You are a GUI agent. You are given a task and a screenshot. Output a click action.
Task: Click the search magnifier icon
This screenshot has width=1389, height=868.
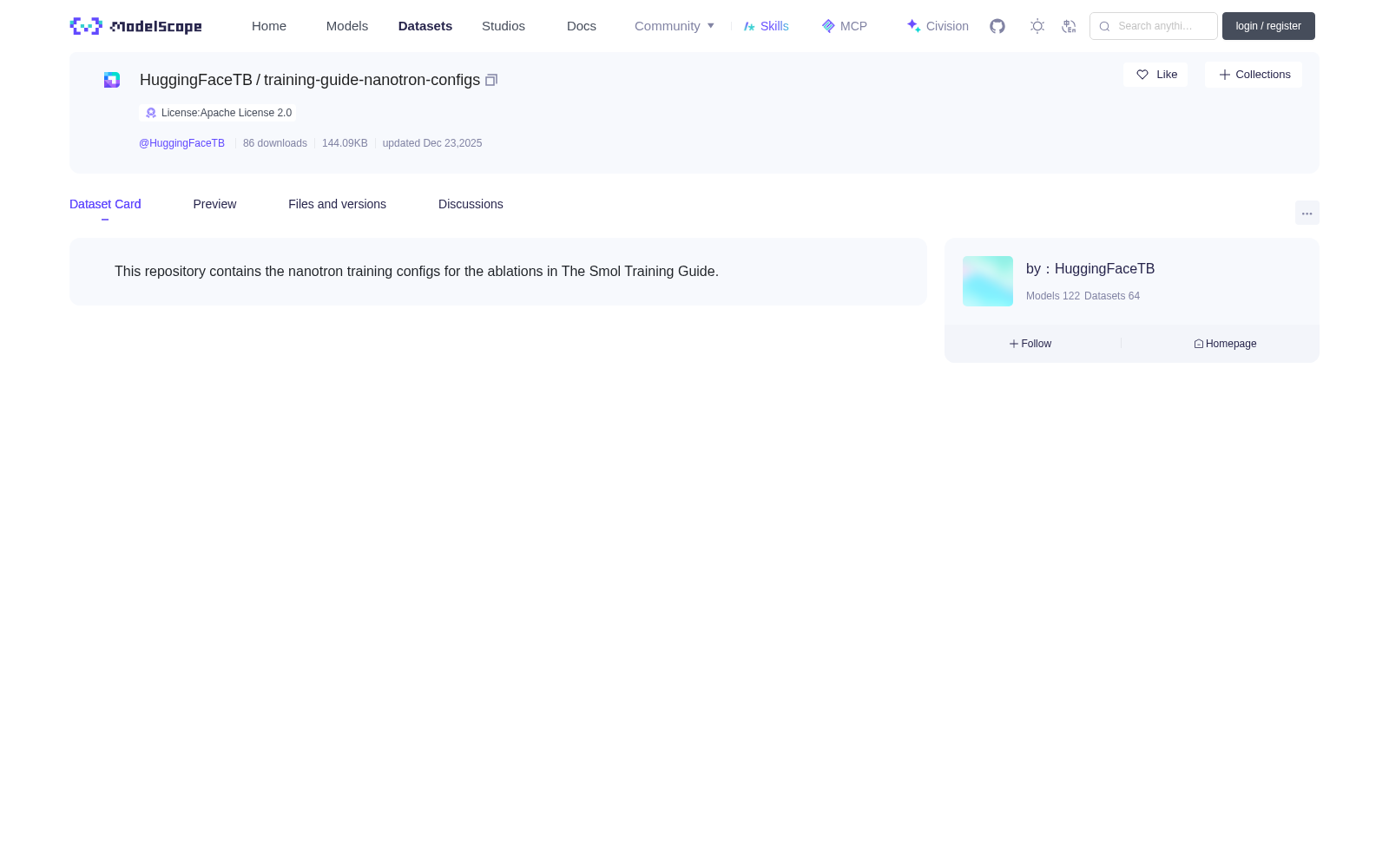[x=1104, y=26]
